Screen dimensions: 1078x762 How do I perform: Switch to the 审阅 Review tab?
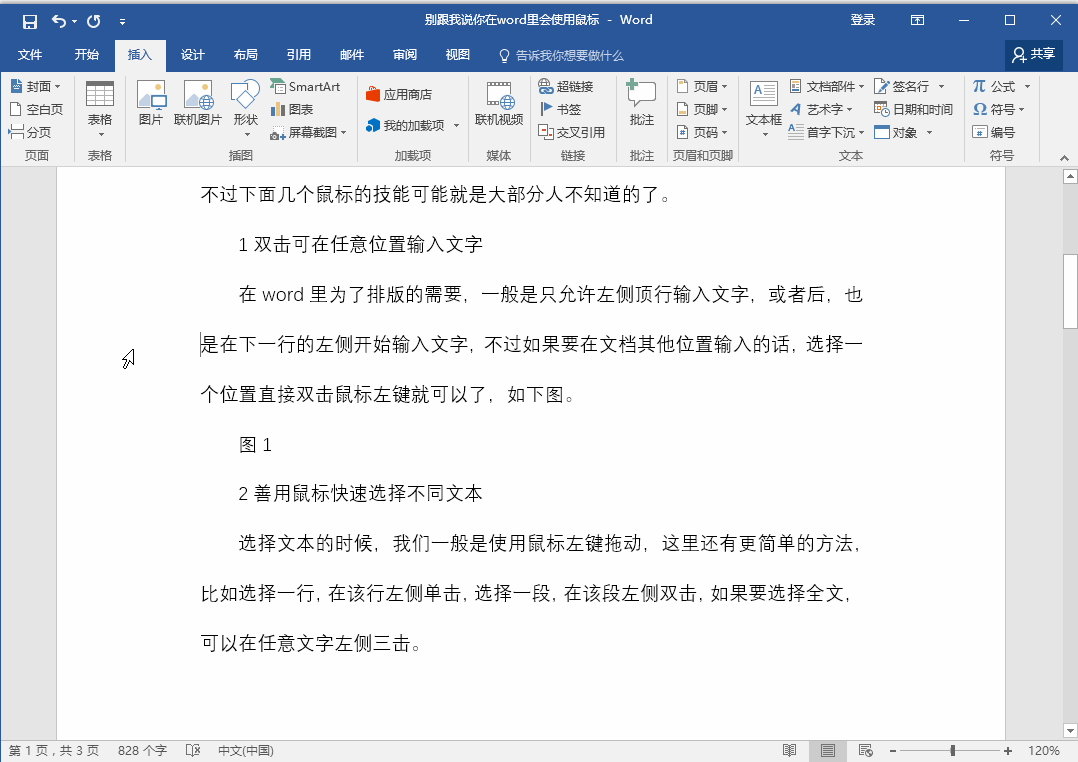(x=404, y=55)
